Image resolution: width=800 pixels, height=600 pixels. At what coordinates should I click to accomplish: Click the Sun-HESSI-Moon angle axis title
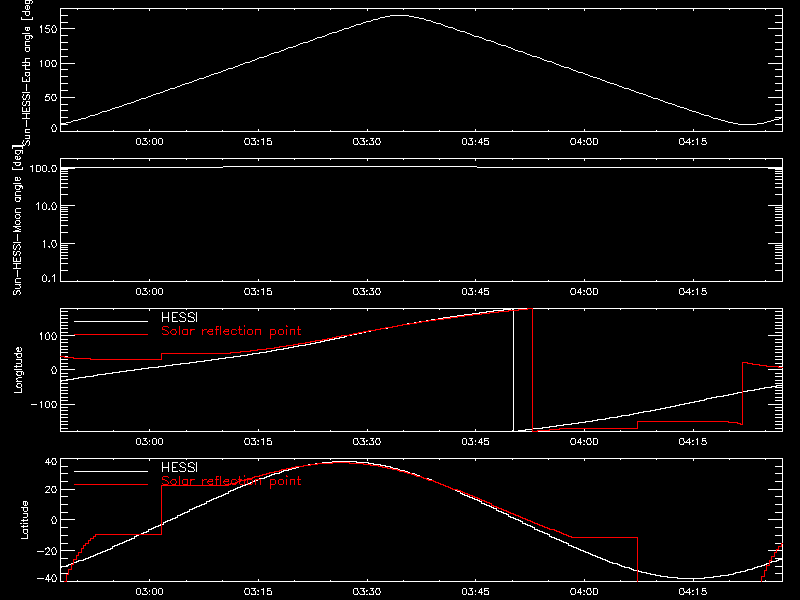tap(17, 220)
